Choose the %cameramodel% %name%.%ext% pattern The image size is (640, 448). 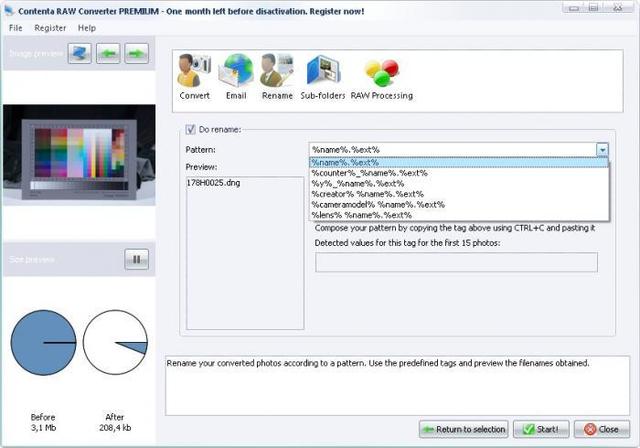click(x=459, y=205)
